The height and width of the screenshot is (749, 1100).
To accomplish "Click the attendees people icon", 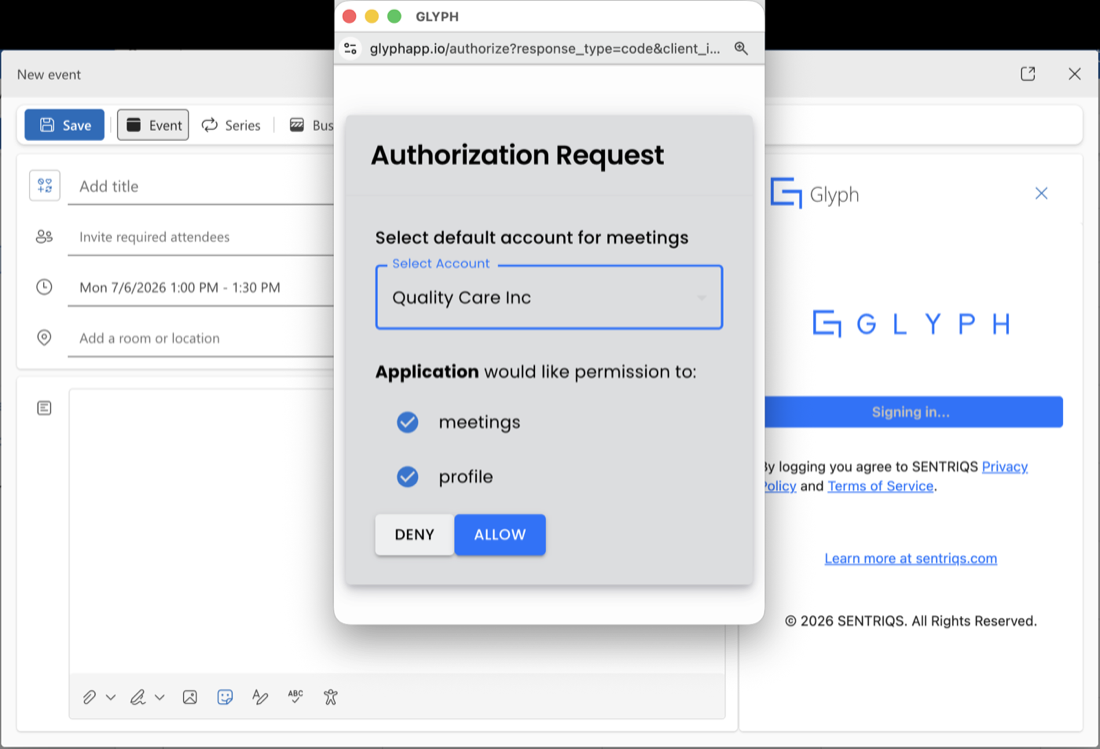I will [x=44, y=237].
